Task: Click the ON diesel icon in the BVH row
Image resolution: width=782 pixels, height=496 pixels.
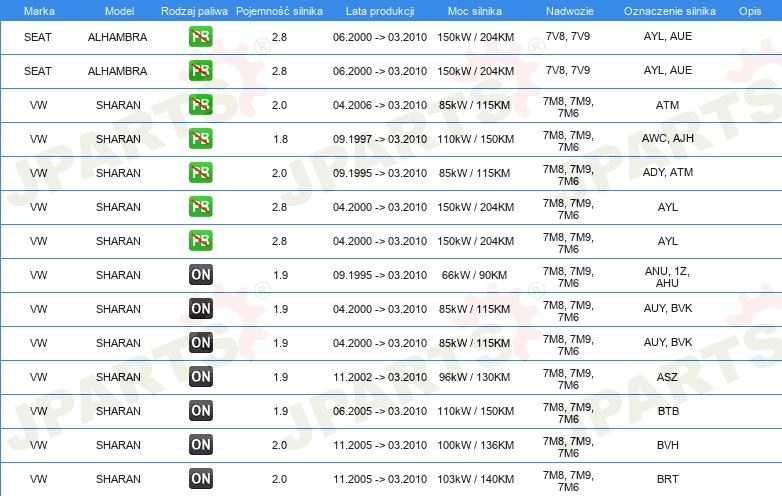Action: coord(200,445)
